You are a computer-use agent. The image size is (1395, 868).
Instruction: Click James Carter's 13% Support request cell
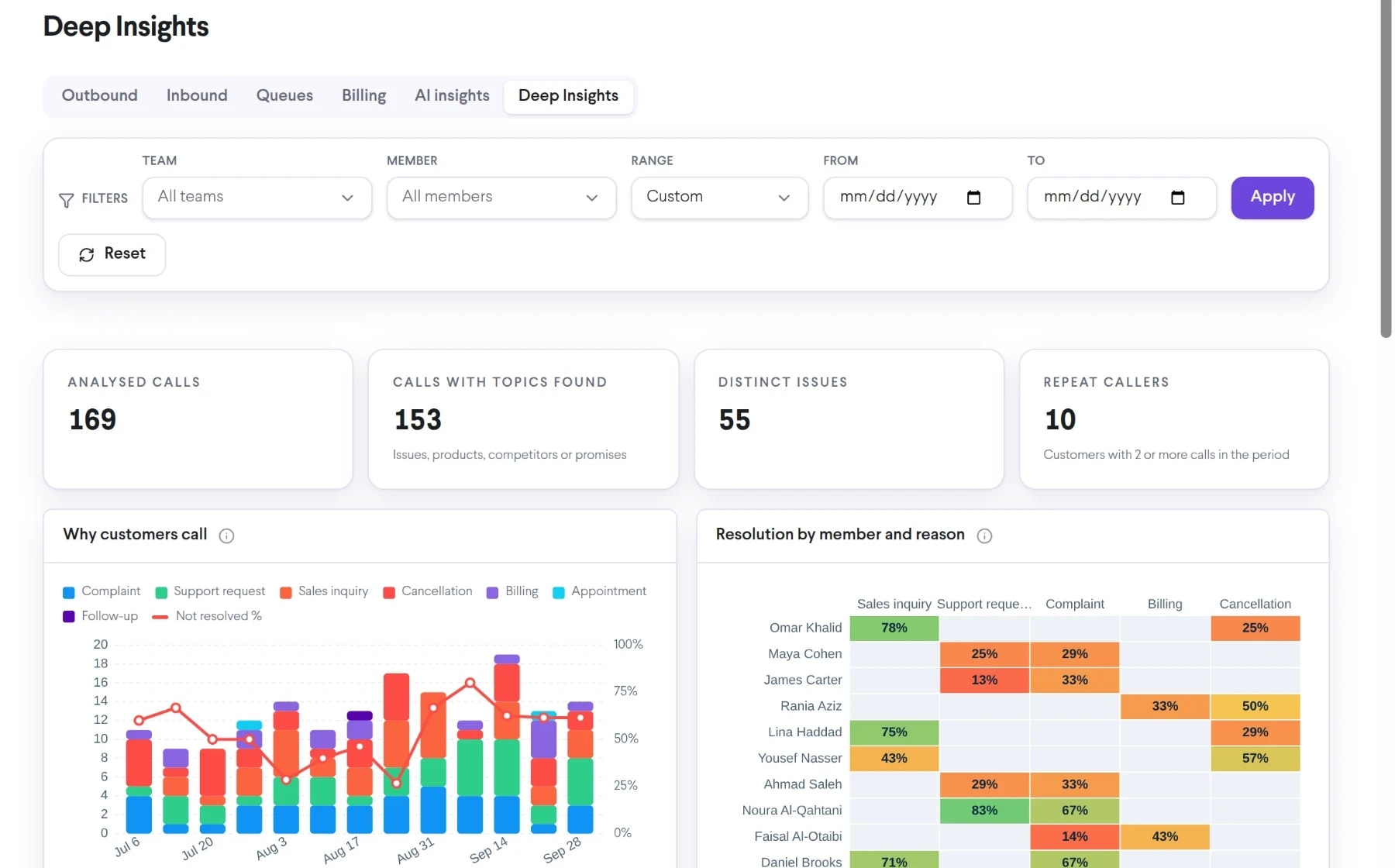click(984, 680)
